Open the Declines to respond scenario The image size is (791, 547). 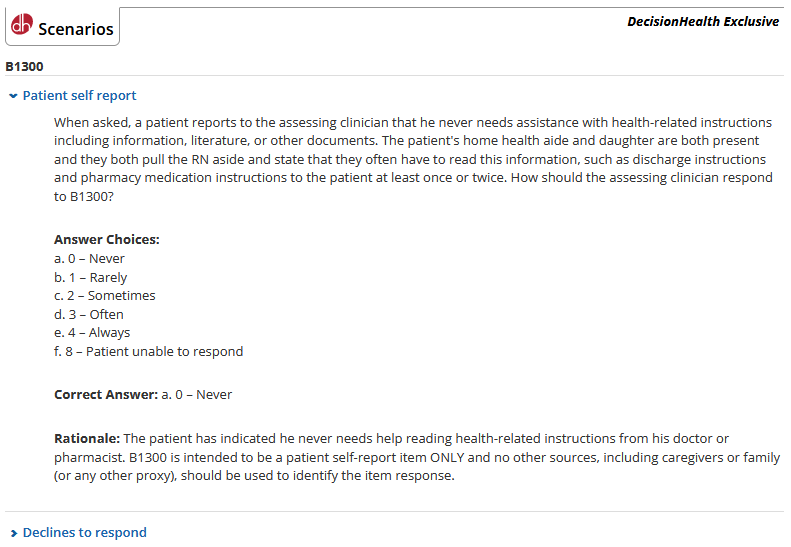pos(84,533)
